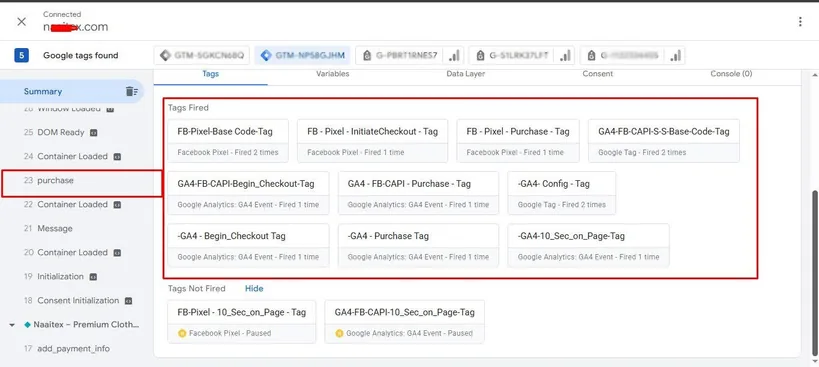Open FB - Pixel - InitiateCheckout - Tag card
The width and height of the screenshot is (819, 367).
click(372, 141)
